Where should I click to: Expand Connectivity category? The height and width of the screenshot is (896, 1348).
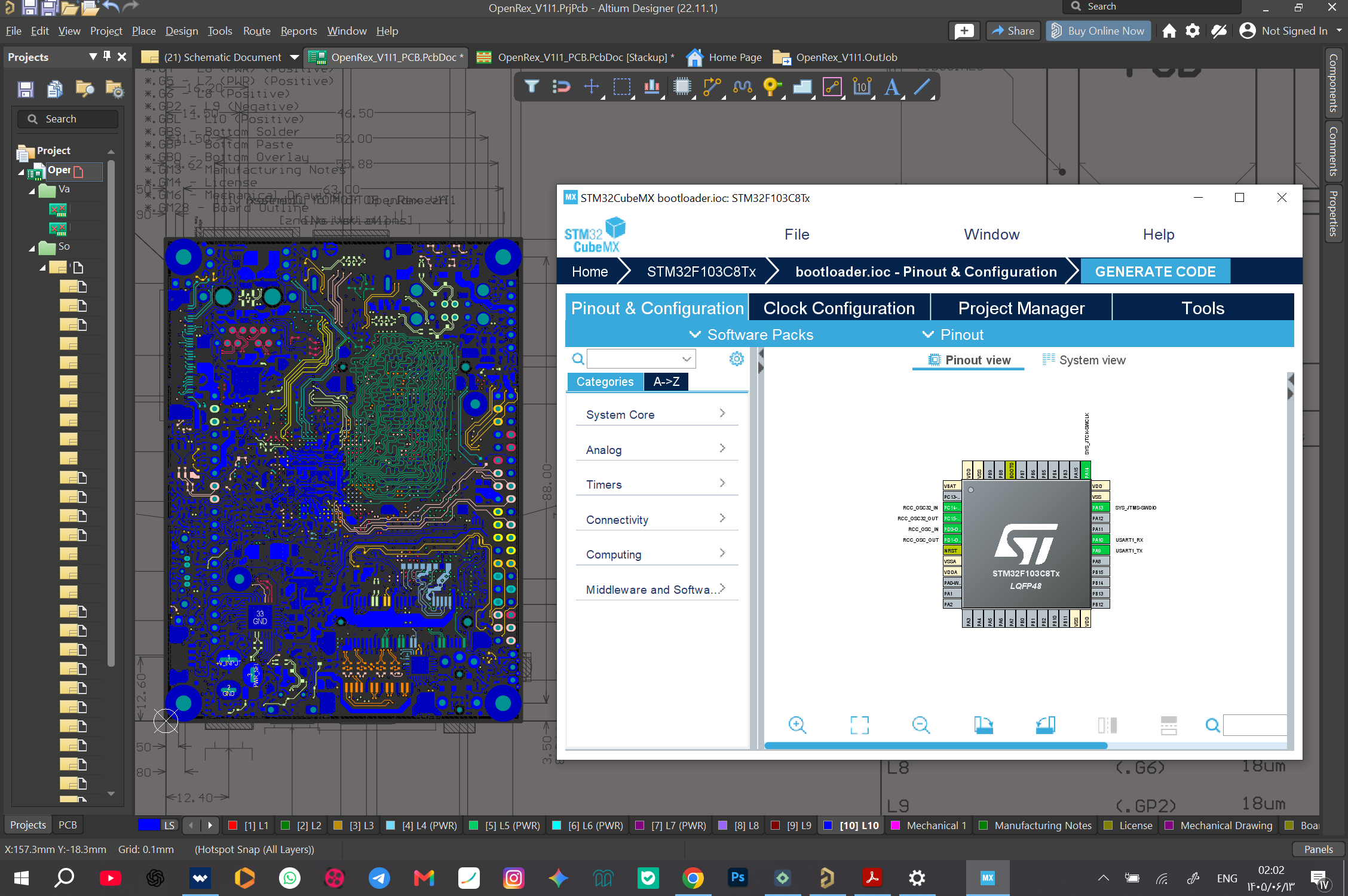pos(656,520)
